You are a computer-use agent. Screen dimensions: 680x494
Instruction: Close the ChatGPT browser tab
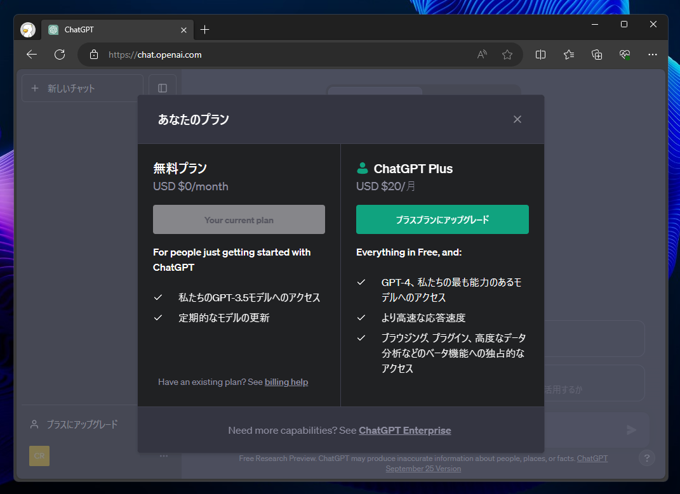coord(183,30)
